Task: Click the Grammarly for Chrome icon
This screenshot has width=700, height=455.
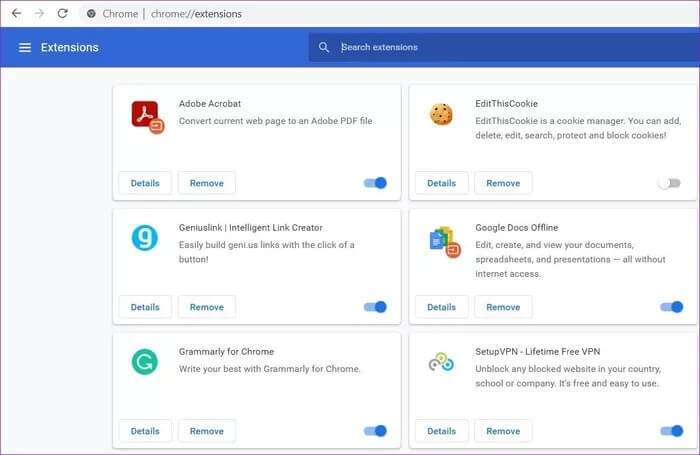Action: (145, 362)
